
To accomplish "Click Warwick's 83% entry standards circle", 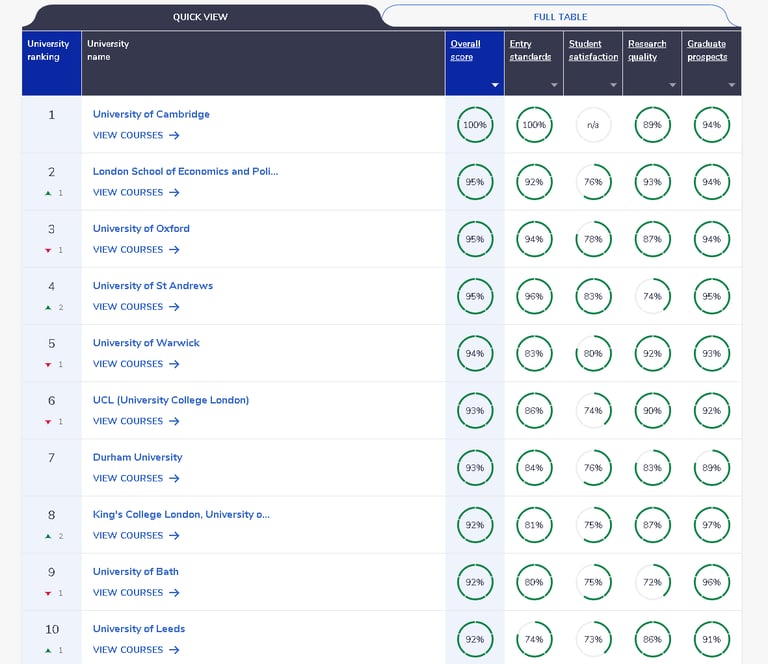I will tap(534, 354).
